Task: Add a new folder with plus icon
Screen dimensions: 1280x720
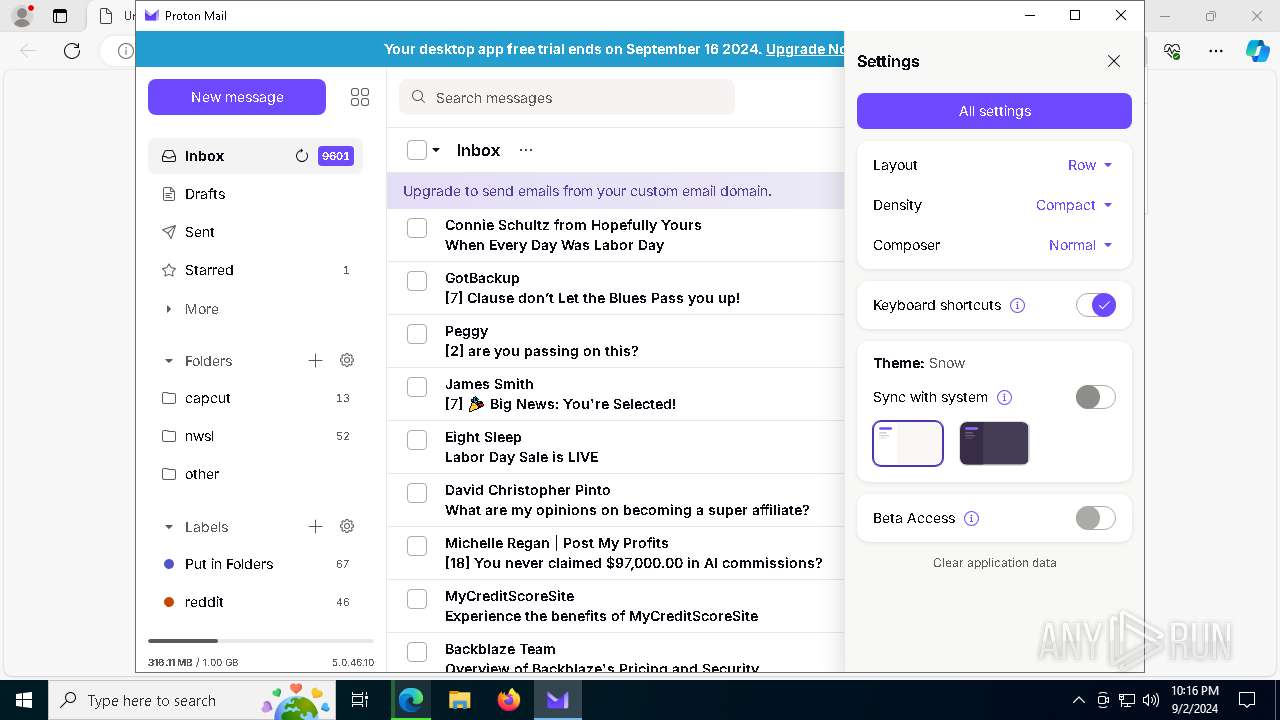Action: (315, 360)
